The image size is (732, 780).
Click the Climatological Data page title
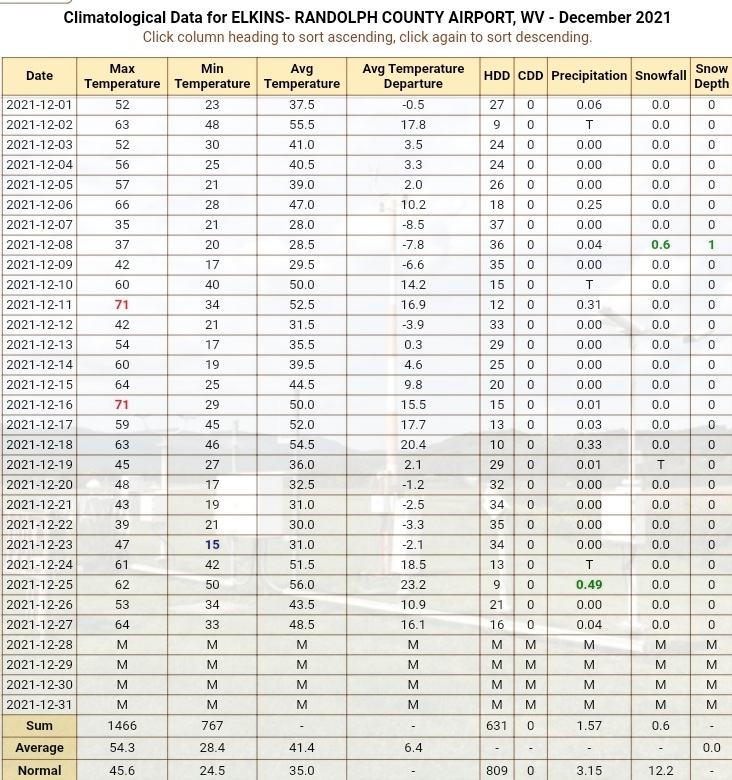tap(366, 17)
